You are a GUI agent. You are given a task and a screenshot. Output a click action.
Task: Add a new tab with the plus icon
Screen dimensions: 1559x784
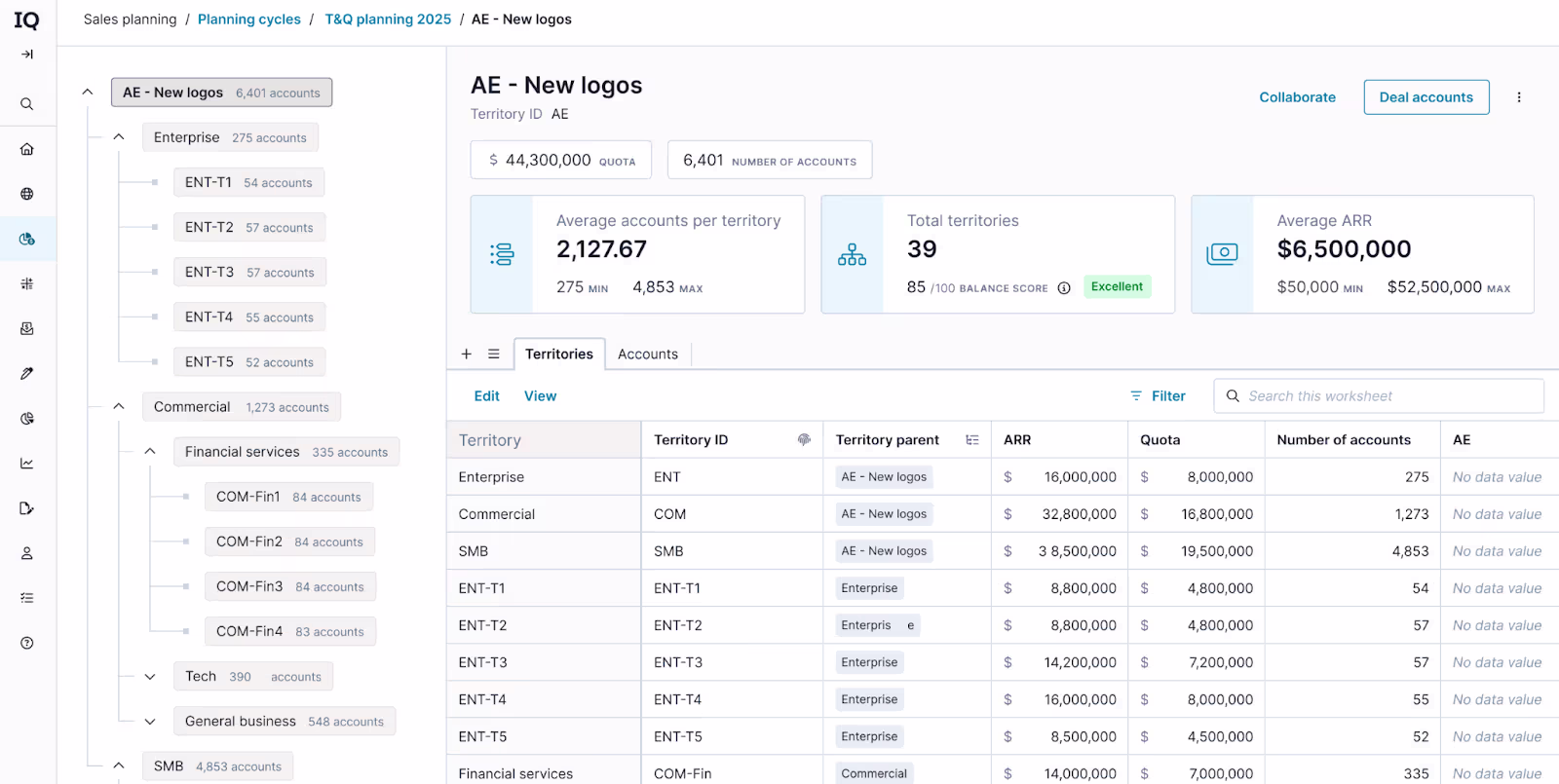click(467, 355)
